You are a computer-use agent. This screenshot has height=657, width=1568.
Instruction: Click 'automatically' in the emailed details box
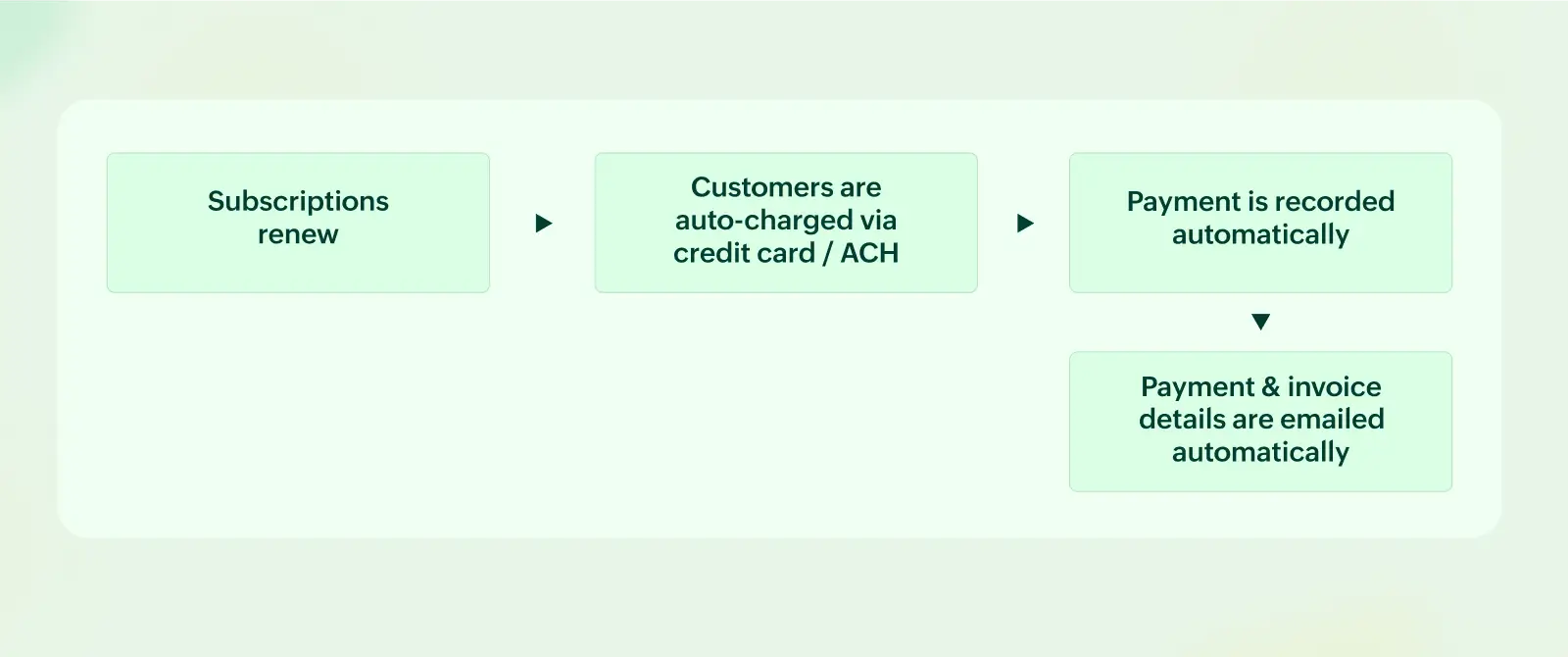tap(1260, 452)
